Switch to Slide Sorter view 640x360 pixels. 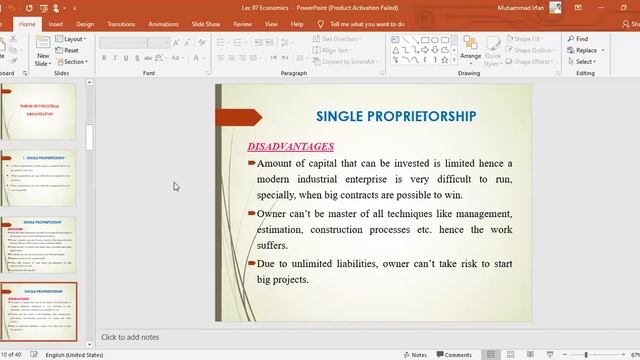pyautogui.click(x=511, y=354)
